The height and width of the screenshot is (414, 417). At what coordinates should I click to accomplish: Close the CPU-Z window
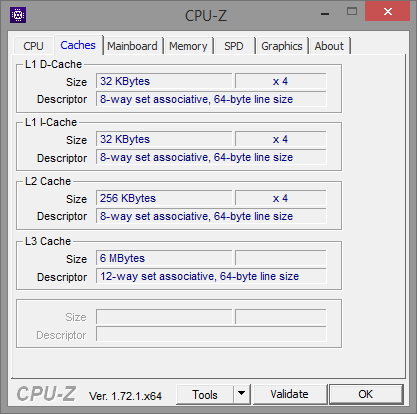coord(388,11)
